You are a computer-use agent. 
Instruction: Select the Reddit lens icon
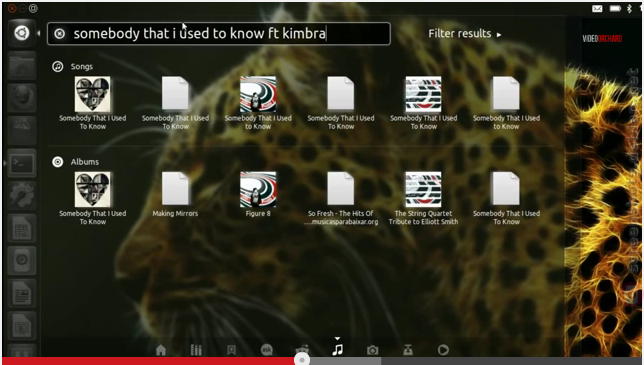tap(302, 349)
